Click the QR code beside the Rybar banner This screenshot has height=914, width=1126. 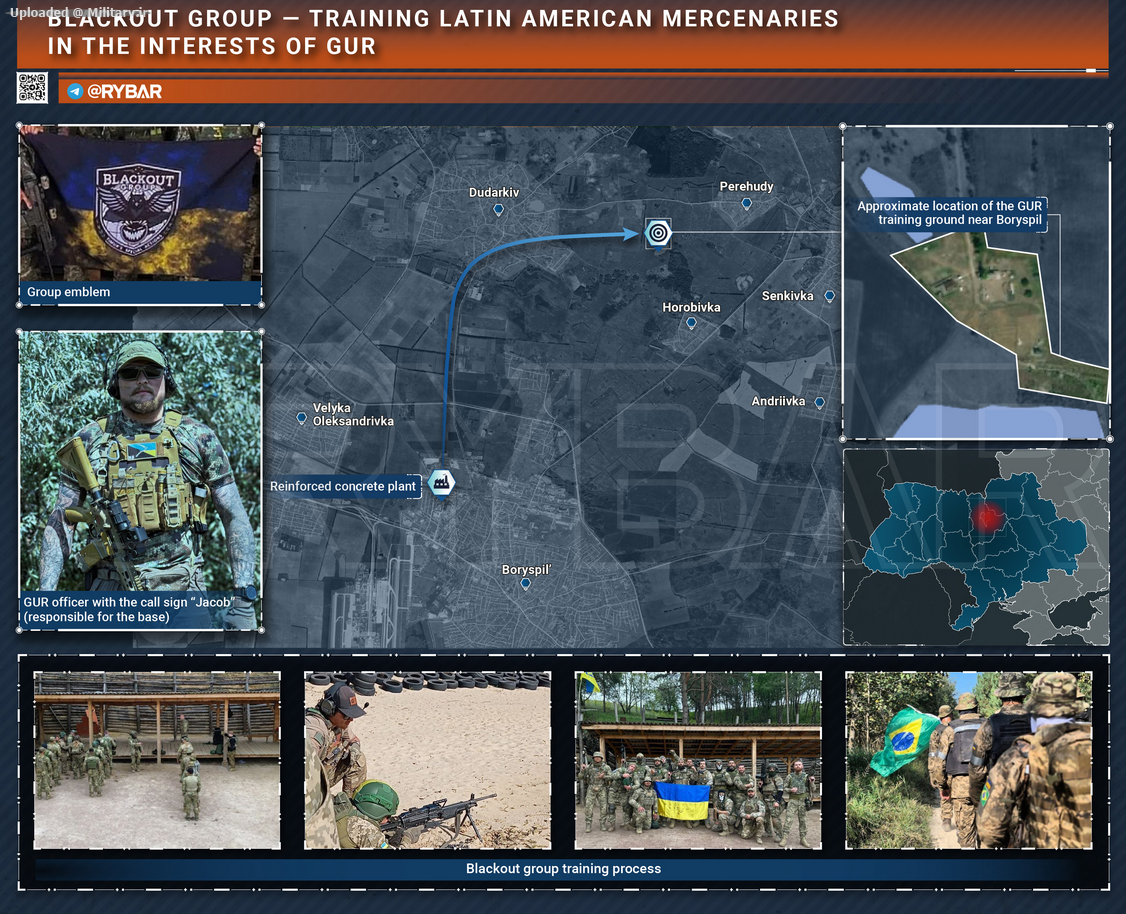coord(32,88)
